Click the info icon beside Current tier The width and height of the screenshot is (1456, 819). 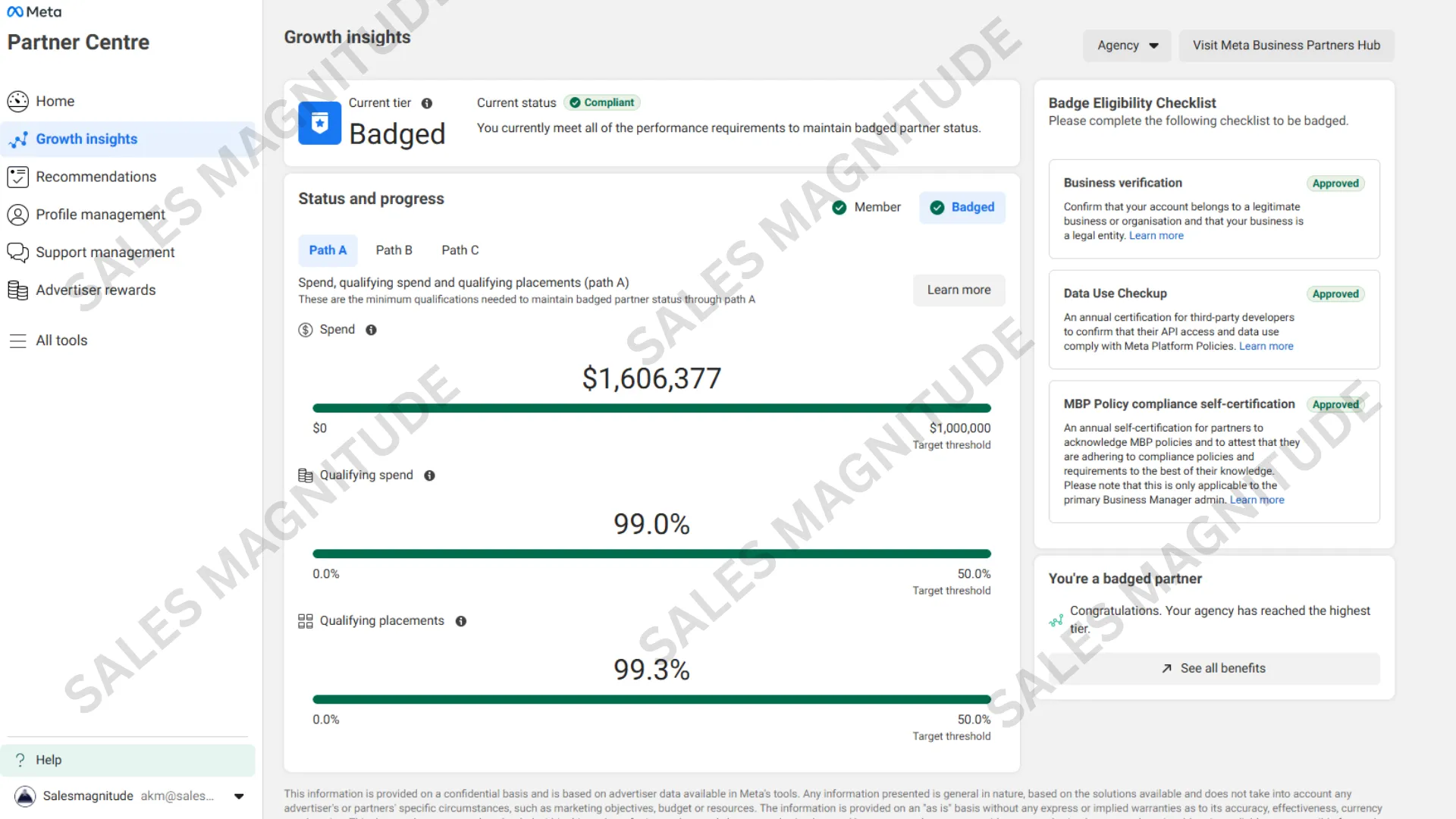click(427, 104)
